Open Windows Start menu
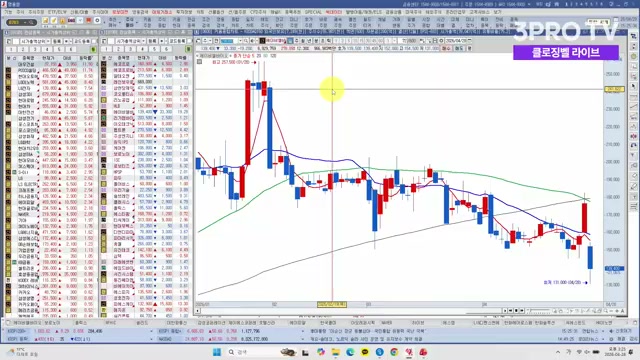This screenshot has width=640, height=360. (217, 352)
